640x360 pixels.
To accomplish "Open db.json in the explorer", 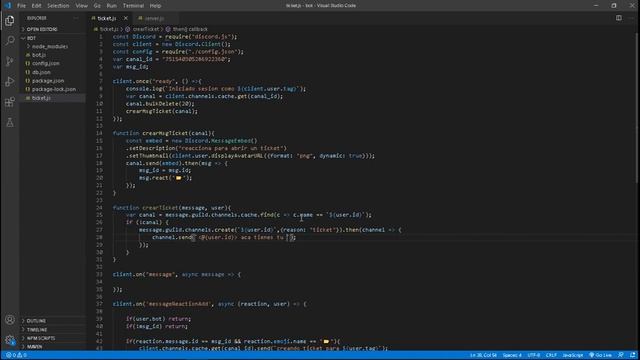I will [41, 72].
